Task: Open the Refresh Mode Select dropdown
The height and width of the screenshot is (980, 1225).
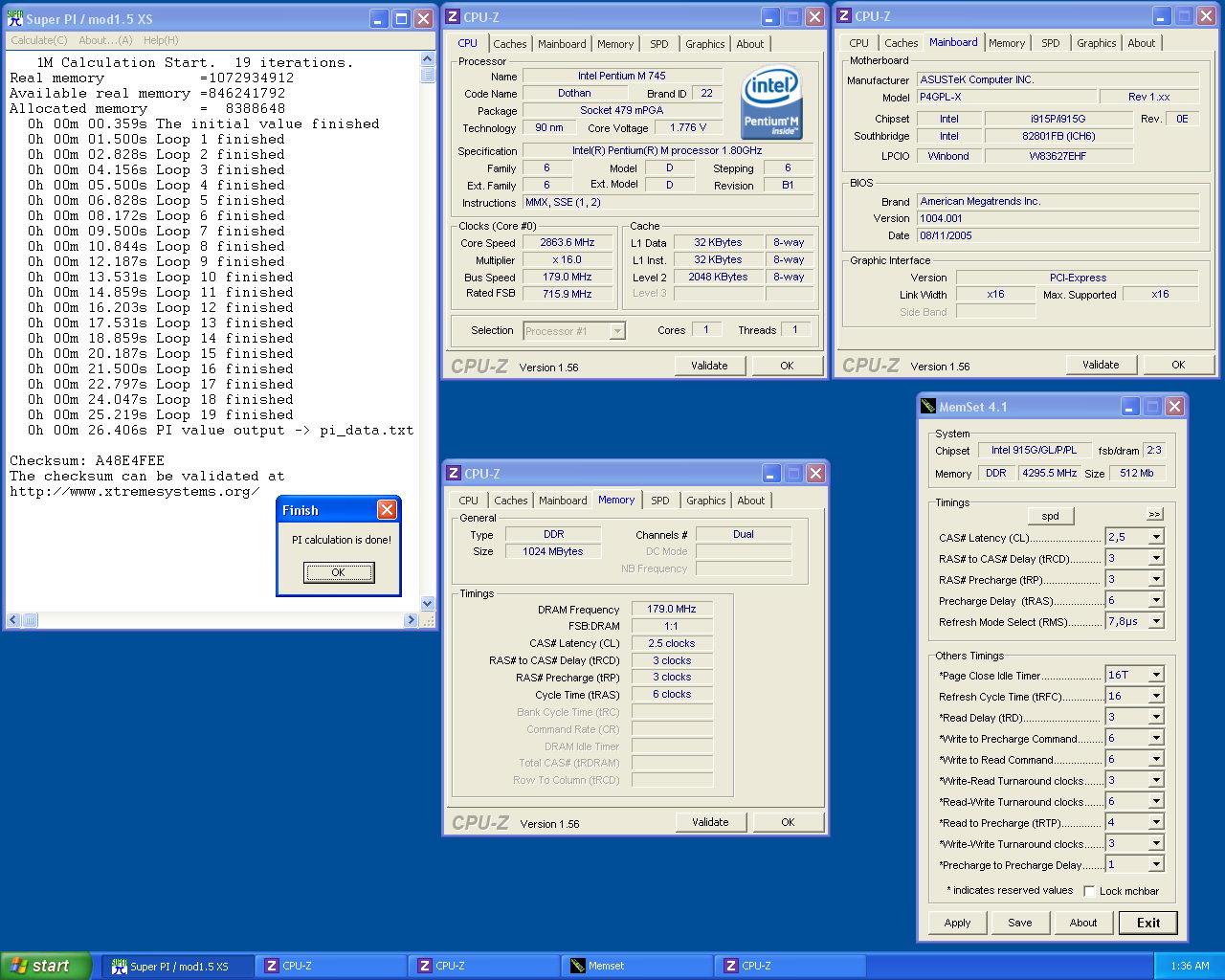Action: (1156, 621)
